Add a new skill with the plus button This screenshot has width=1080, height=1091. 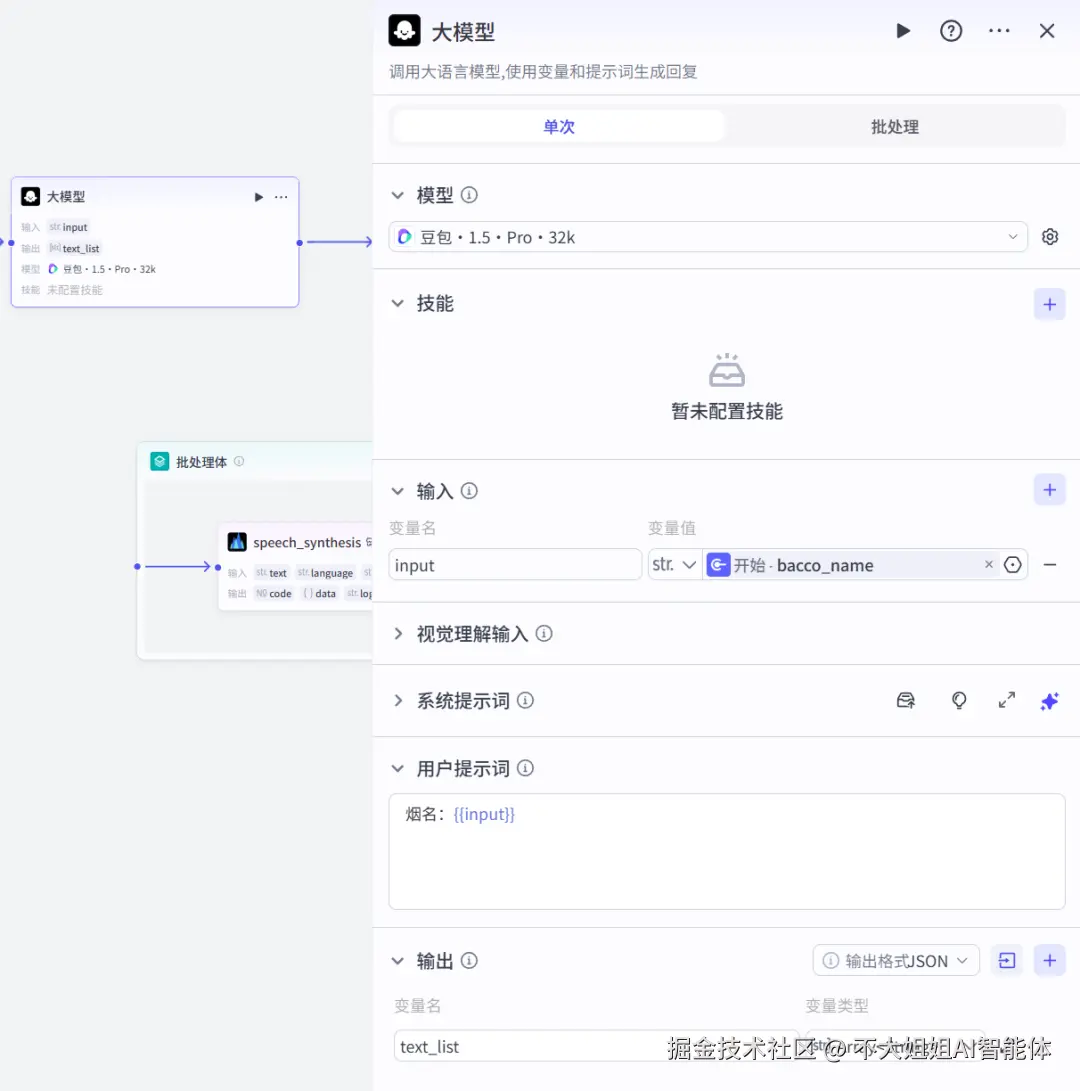coord(1049,303)
